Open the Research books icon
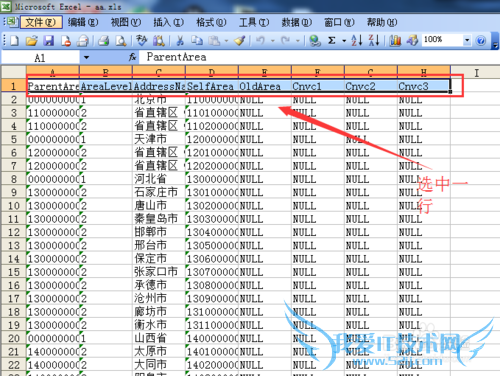500x376 pixels. (159, 41)
